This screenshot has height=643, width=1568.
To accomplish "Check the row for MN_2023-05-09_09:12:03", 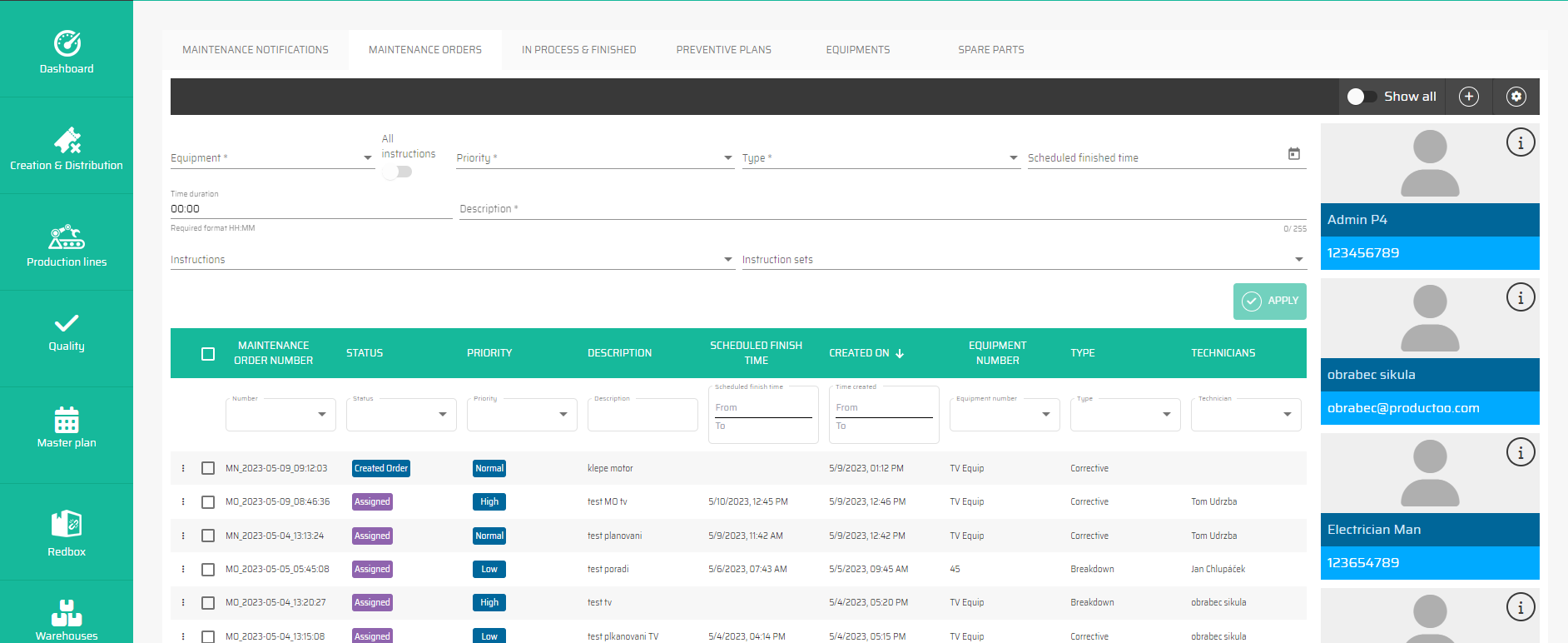I will pos(208,468).
